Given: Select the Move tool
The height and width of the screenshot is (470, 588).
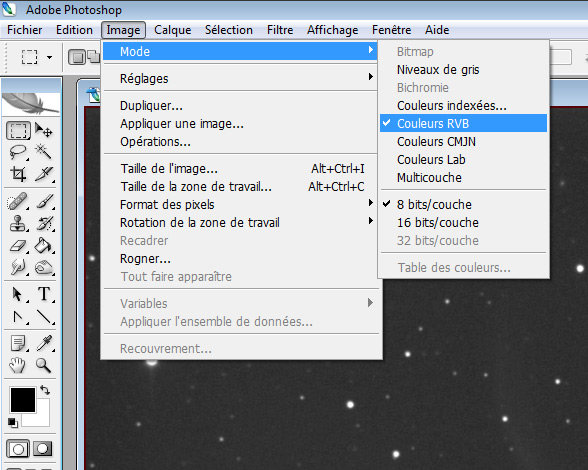Looking at the screenshot, I should (43, 131).
